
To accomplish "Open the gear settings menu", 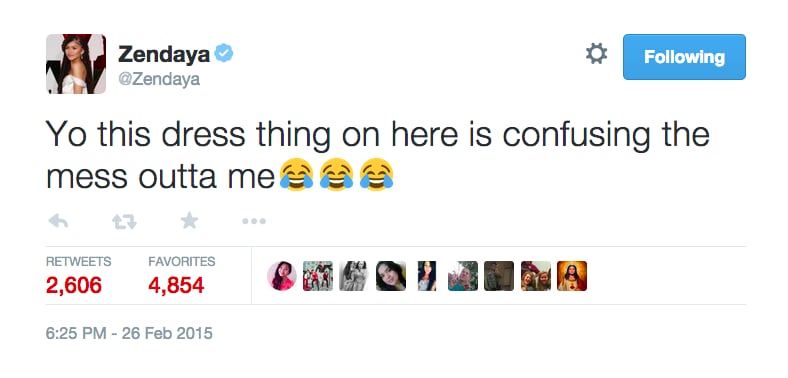I will click(597, 53).
